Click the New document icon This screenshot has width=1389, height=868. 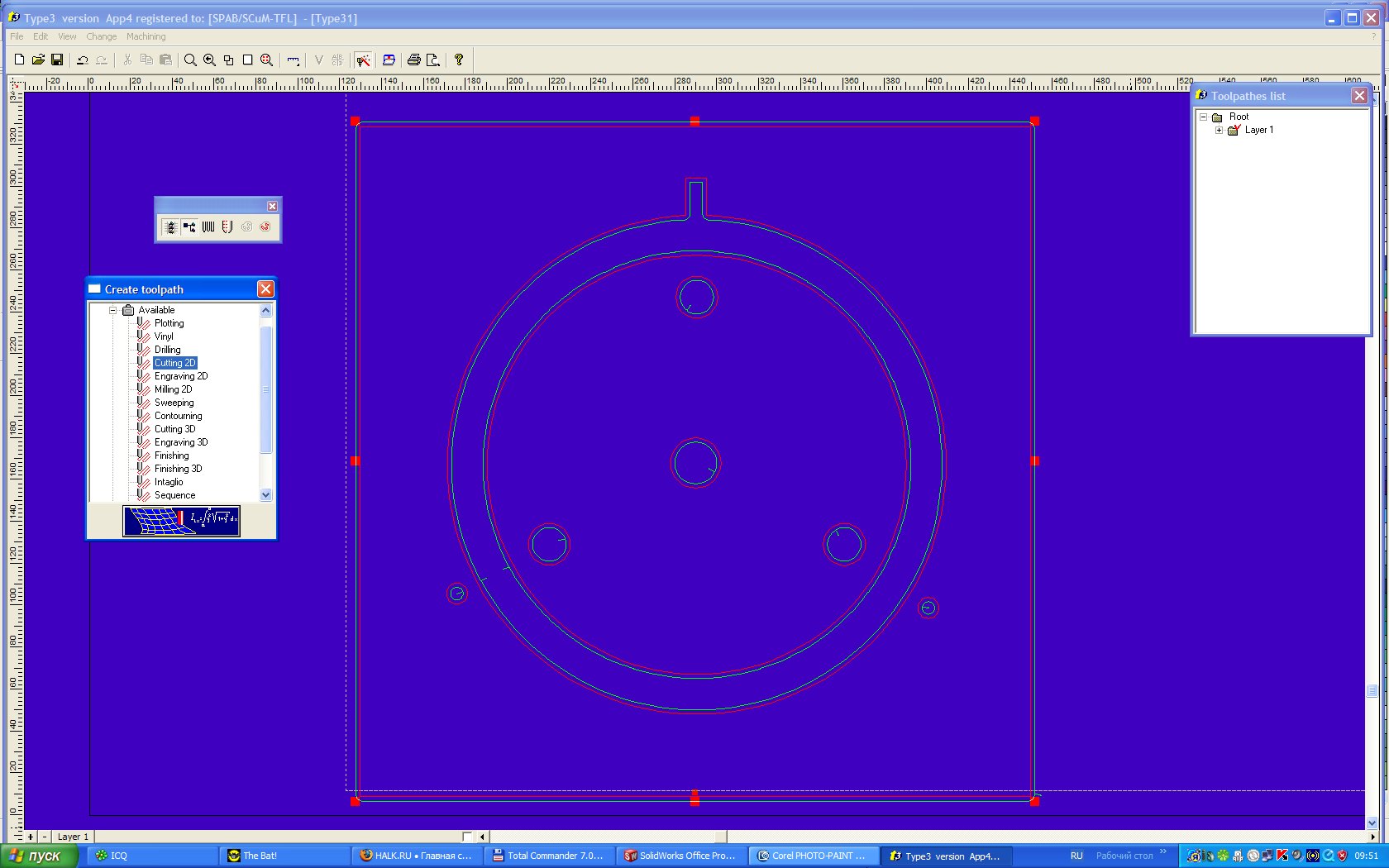pyautogui.click(x=19, y=60)
